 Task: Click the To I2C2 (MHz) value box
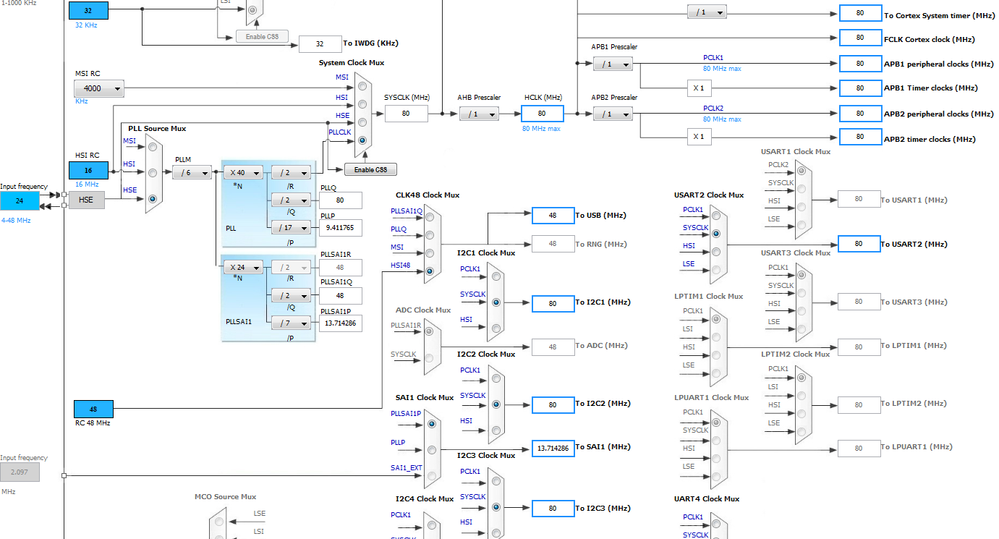tap(553, 405)
